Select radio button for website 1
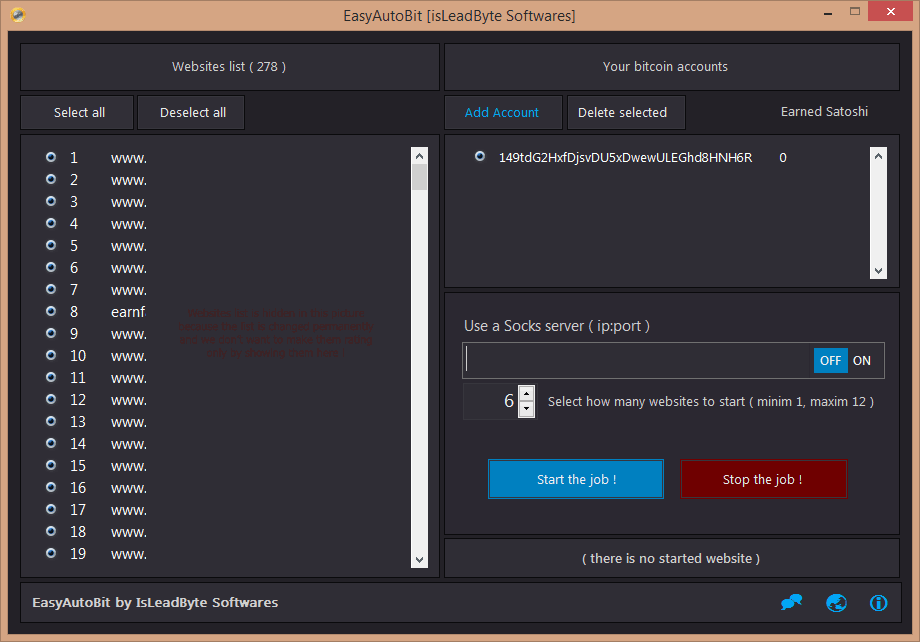The height and width of the screenshot is (642, 920). click(51, 157)
